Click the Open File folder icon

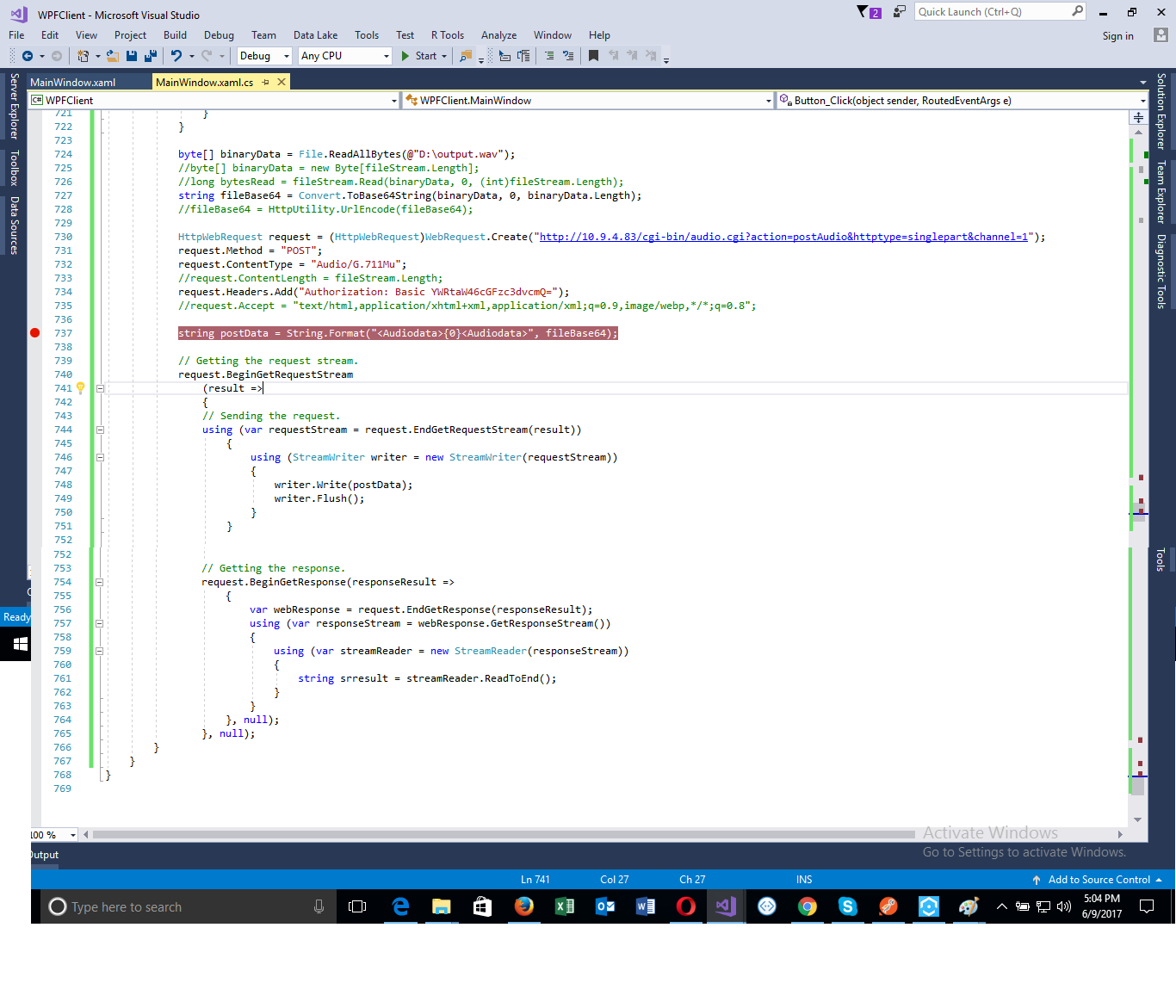[112, 56]
